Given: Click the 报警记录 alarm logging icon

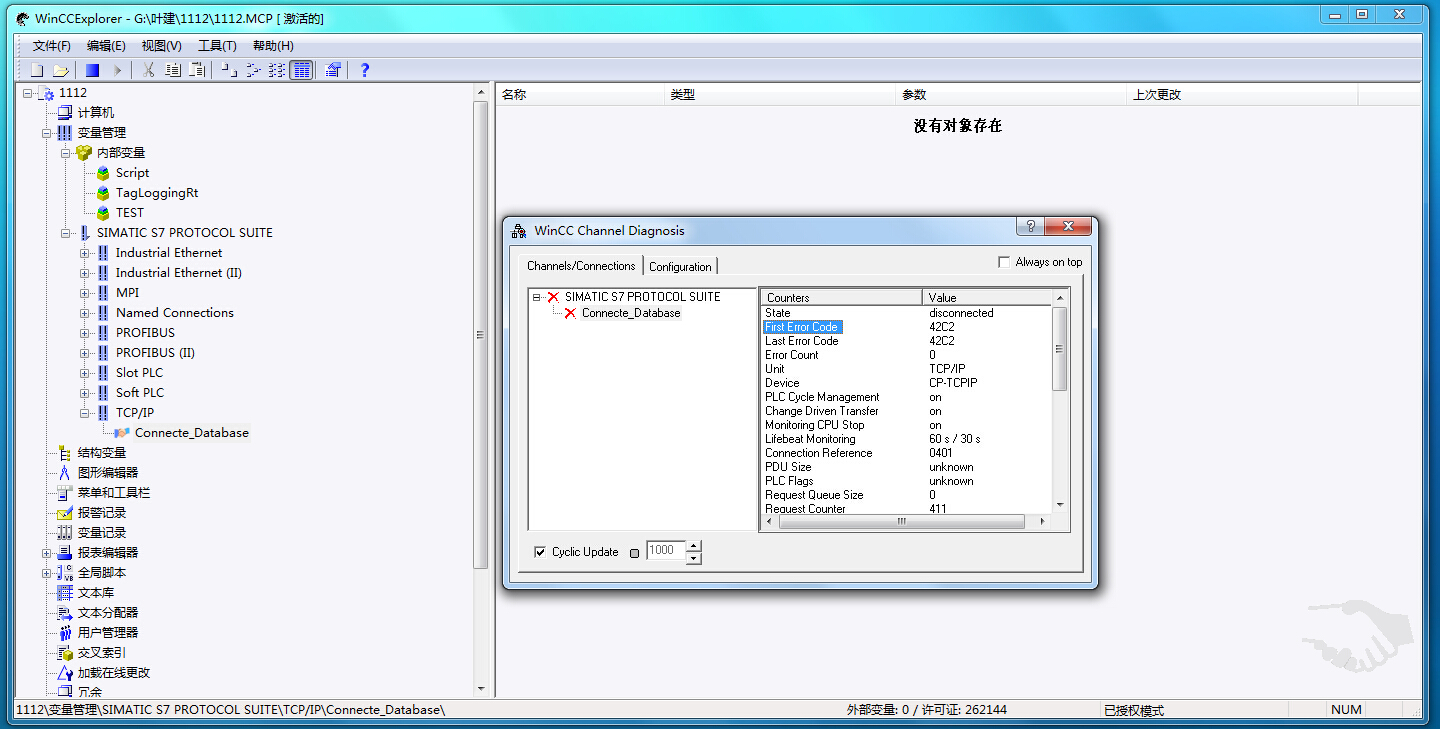Looking at the screenshot, I should [65, 513].
